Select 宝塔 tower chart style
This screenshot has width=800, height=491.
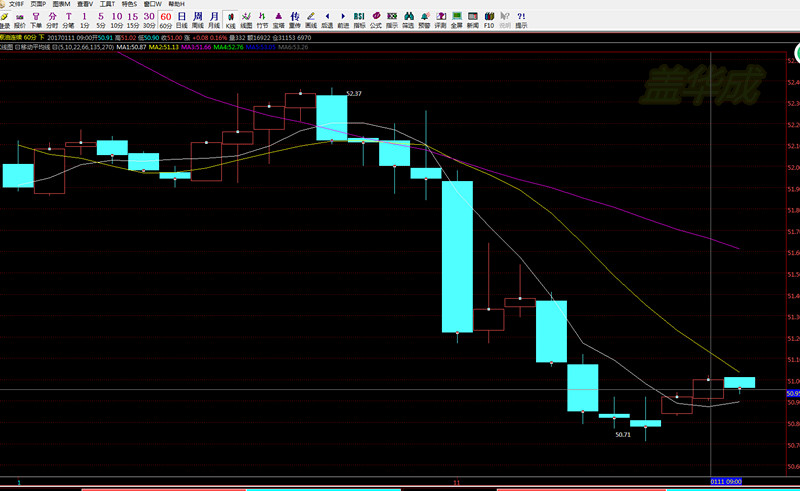pyautogui.click(x=279, y=20)
